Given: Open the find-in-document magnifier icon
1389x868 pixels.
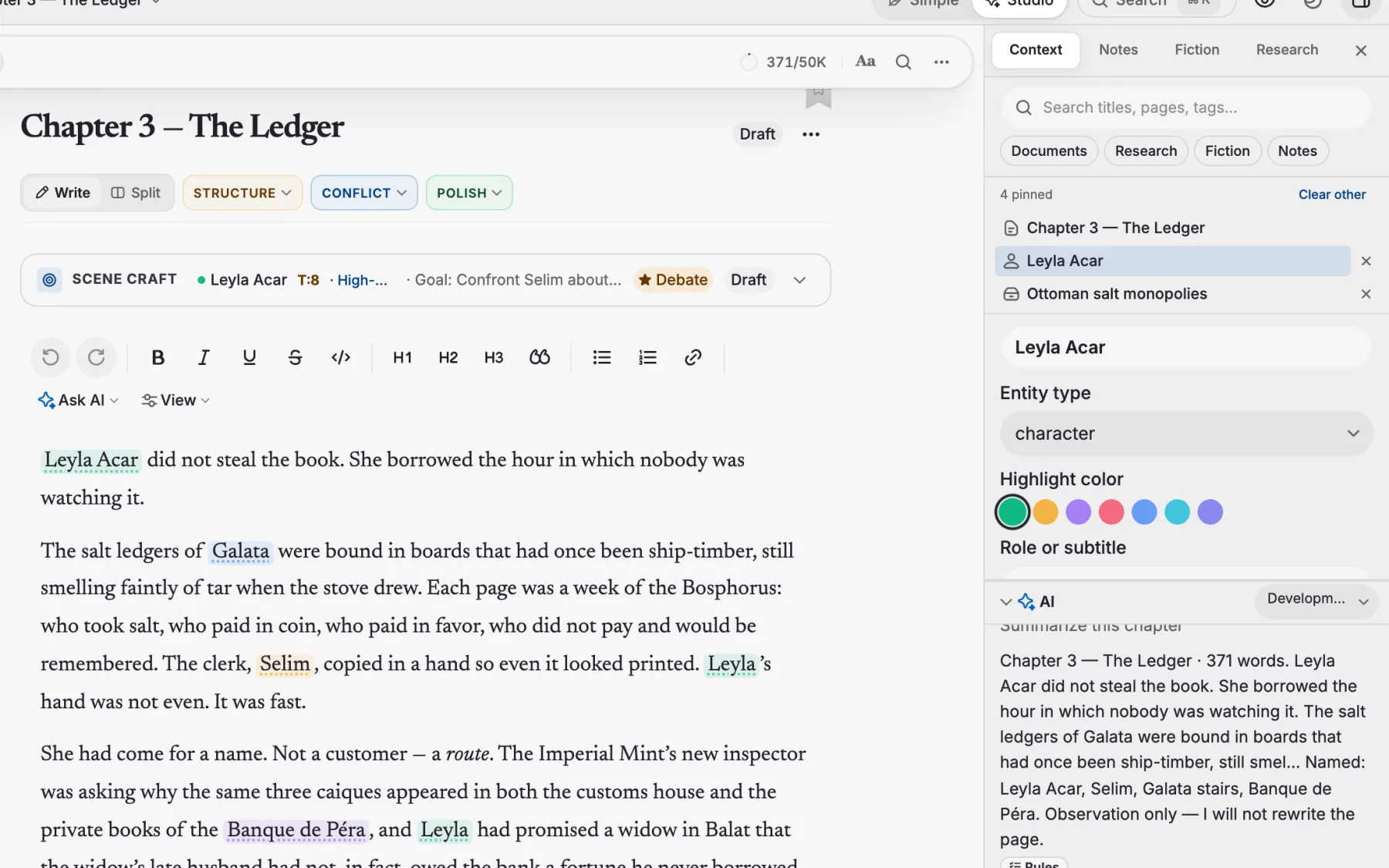Looking at the screenshot, I should point(903,62).
